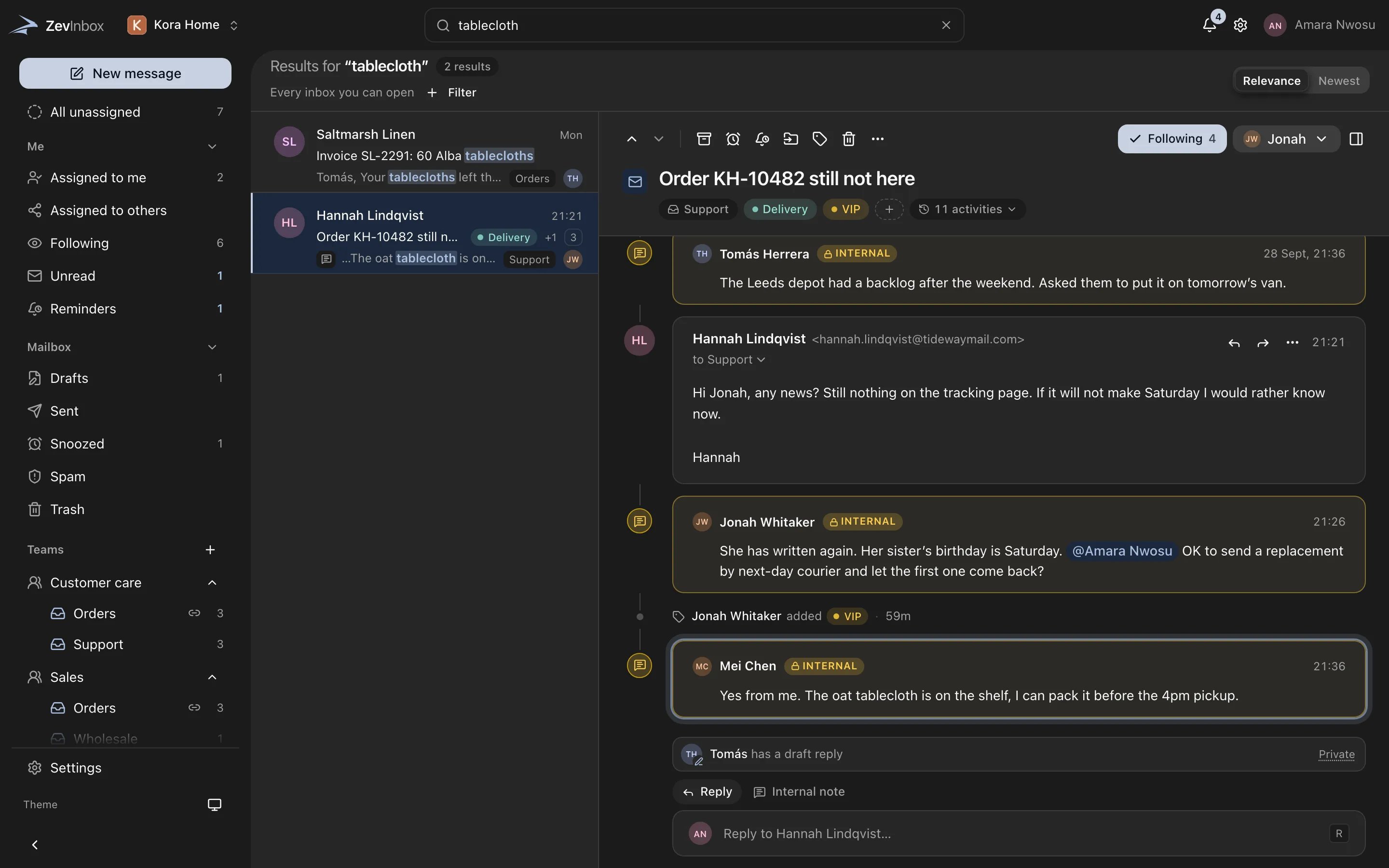Switch workspace from Kora Home

tap(183, 25)
